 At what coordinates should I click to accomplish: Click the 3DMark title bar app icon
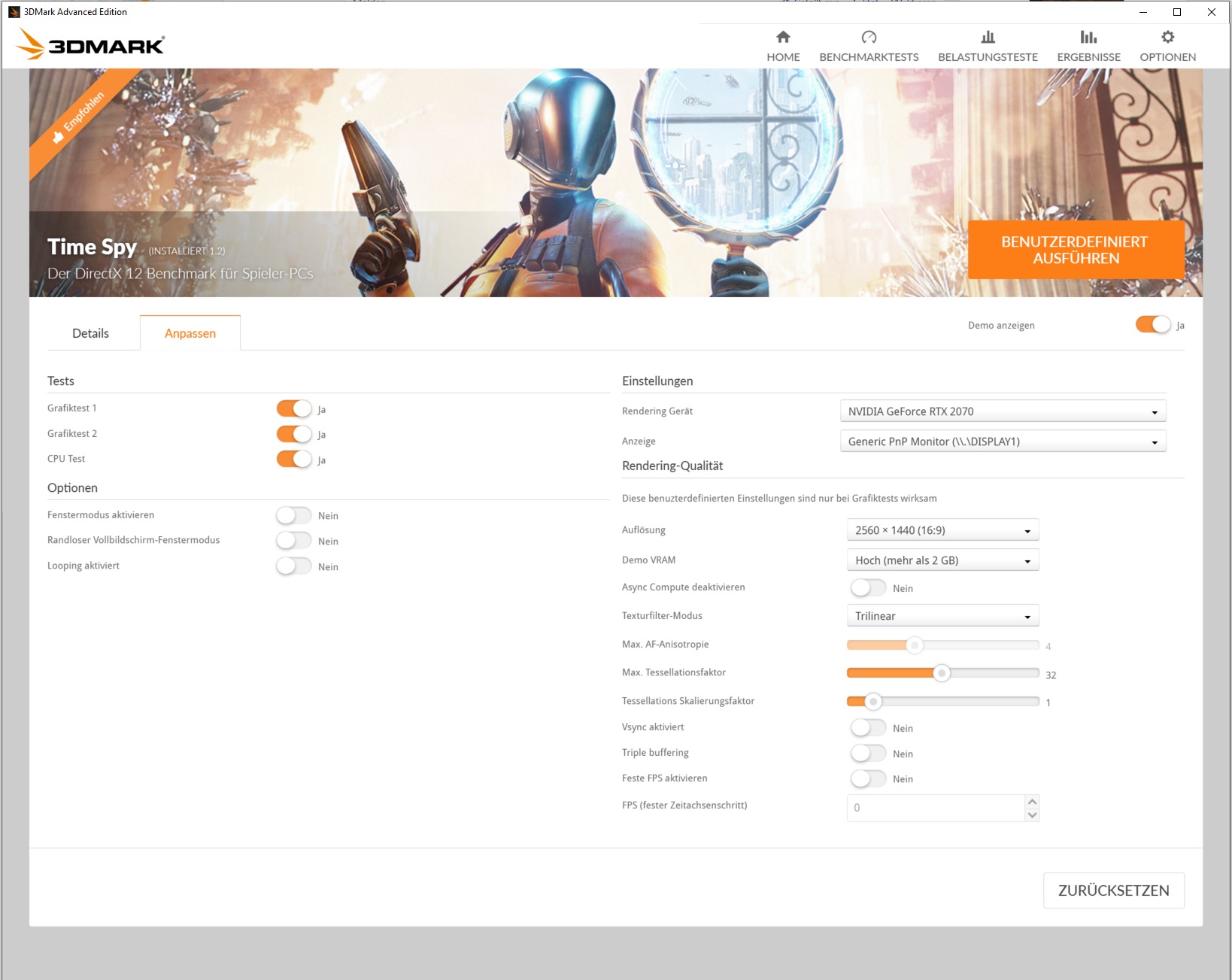click(x=14, y=12)
